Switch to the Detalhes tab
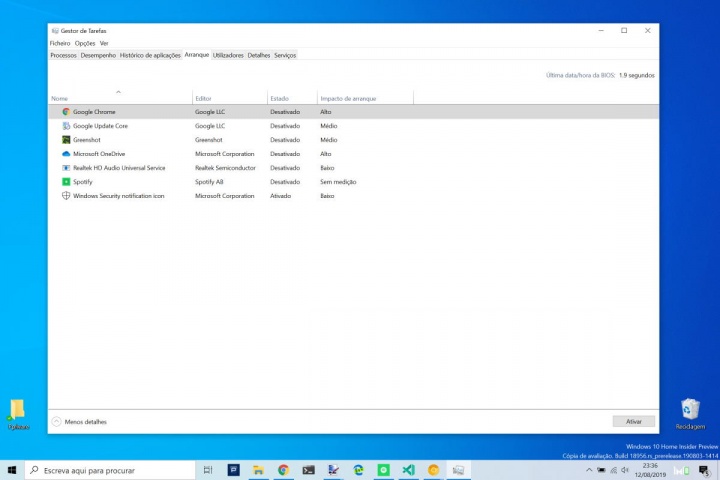The image size is (720, 480). coord(259,55)
